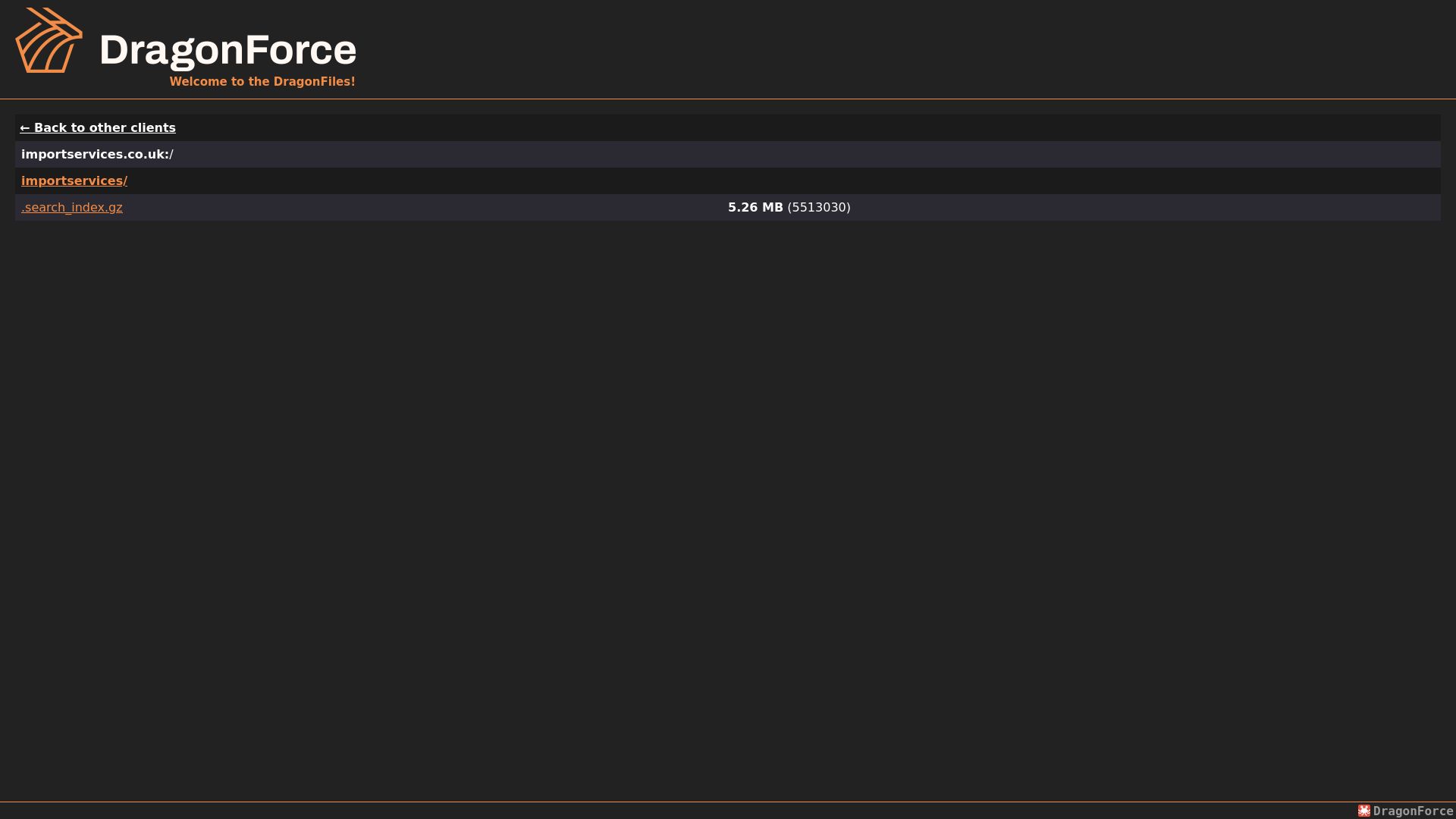The image size is (1456, 819).
Task: Open the importservices/ folder
Action: coord(74,181)
